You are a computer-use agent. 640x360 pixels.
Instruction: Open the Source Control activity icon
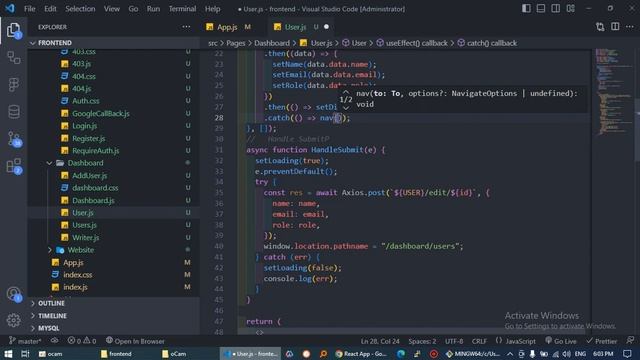pyautogui.click(x=14, y=139)
